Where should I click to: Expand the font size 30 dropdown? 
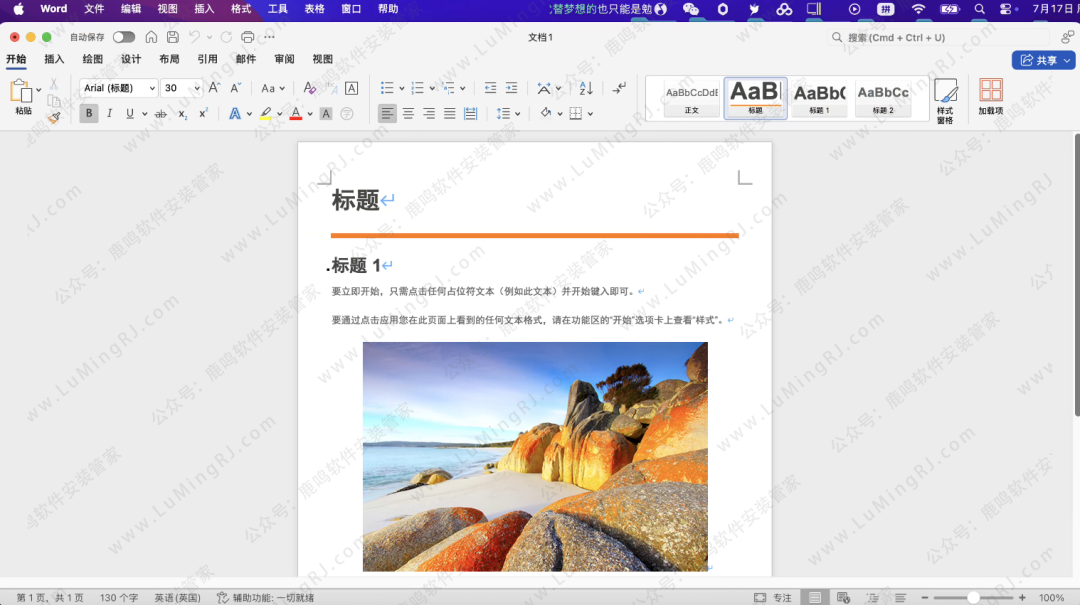196,88
